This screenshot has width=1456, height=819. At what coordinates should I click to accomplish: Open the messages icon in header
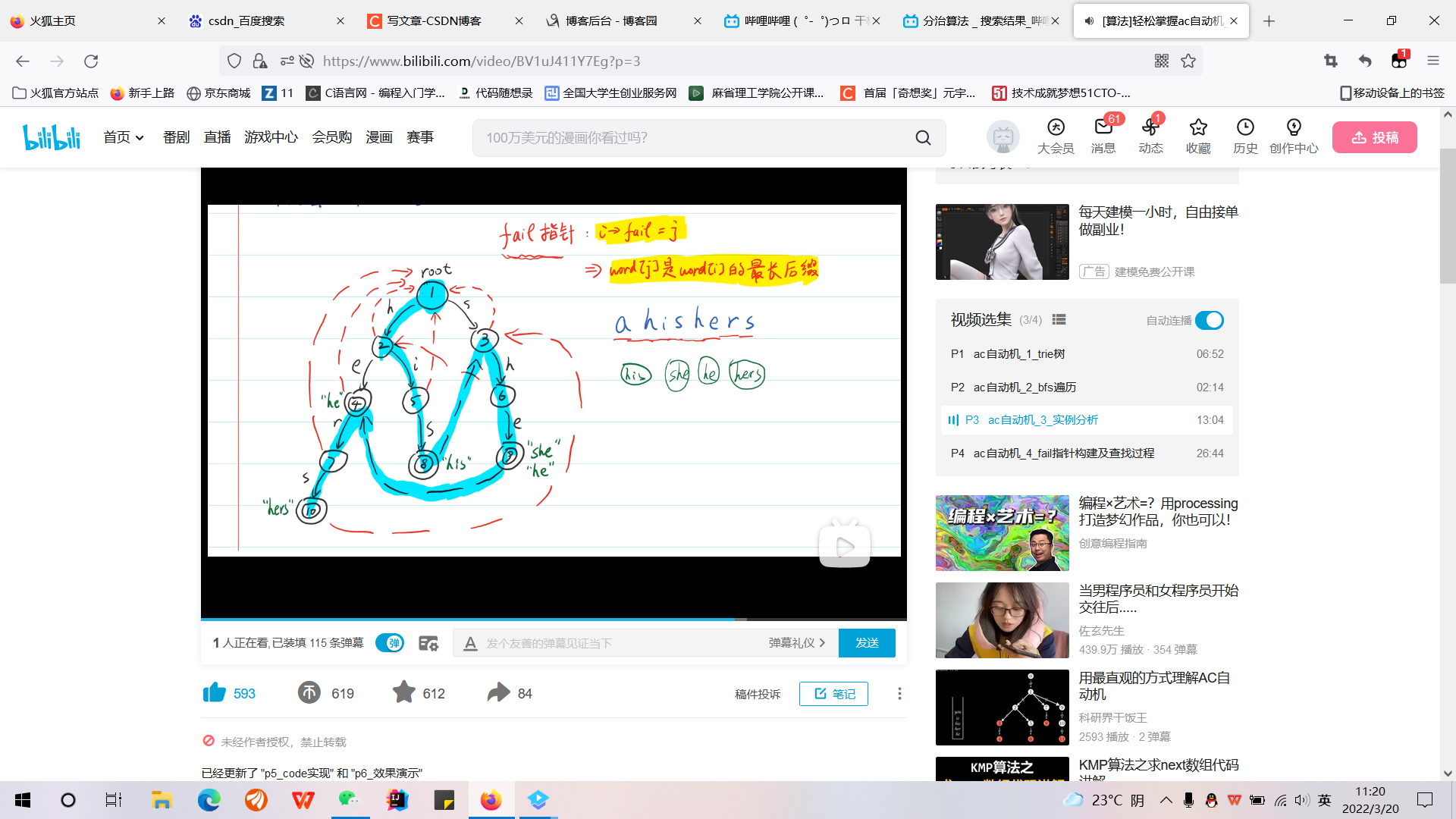[1103, 128]
